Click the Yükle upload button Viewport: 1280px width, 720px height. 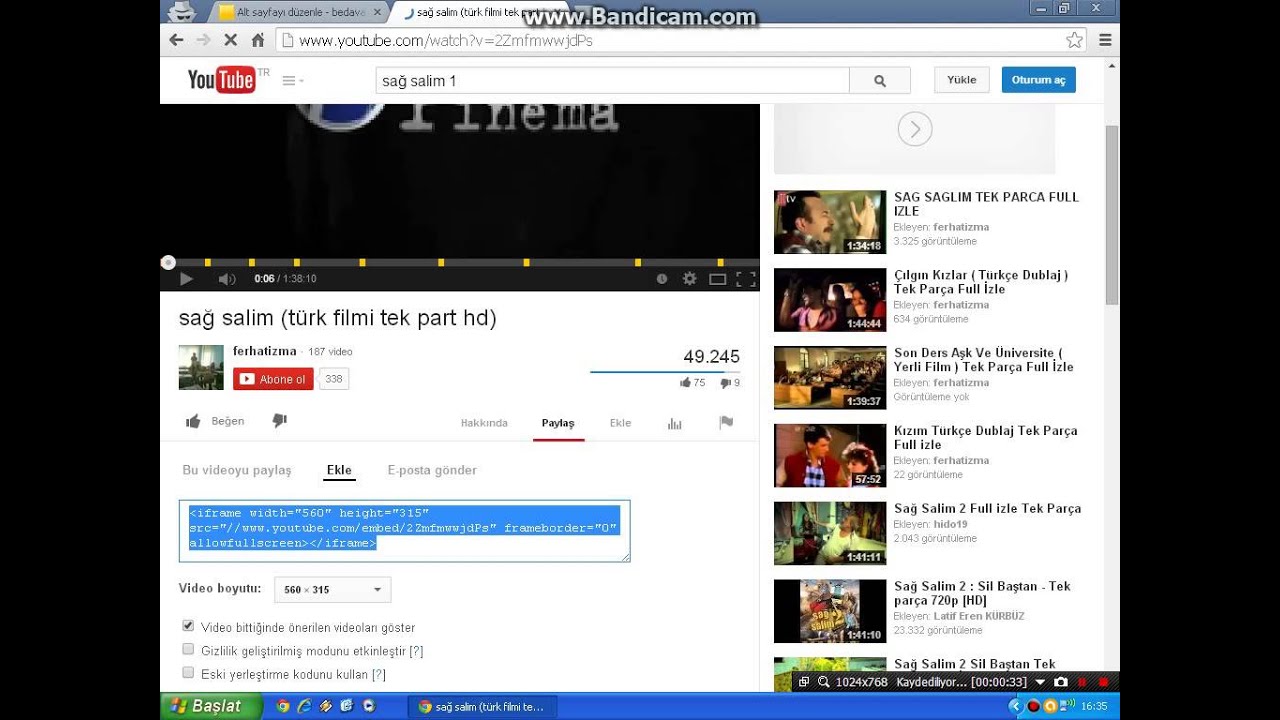pyautogui.click(x=962, y=80)
